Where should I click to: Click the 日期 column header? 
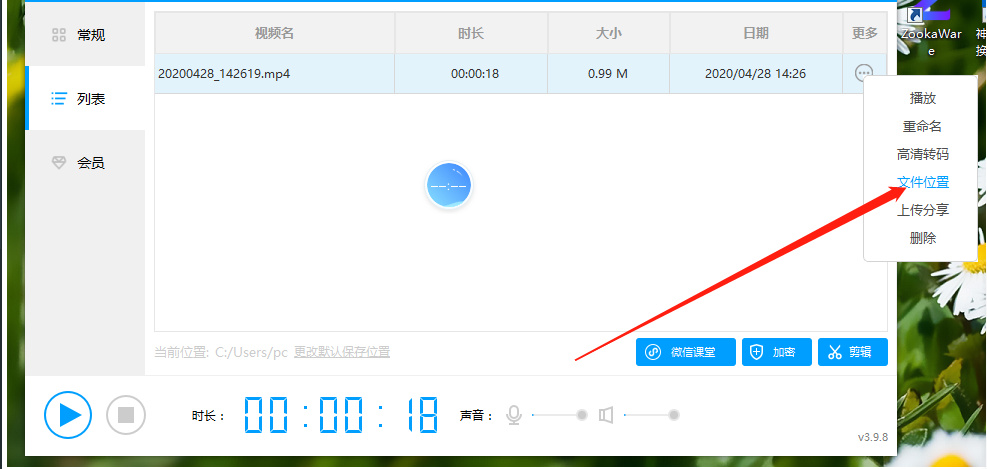756,33
